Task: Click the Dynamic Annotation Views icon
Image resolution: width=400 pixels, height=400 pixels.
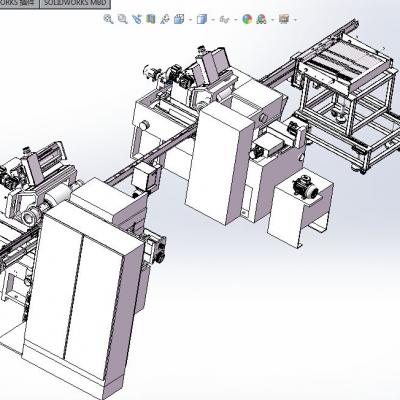Action: pyautogui.click(x=165, y=19)
